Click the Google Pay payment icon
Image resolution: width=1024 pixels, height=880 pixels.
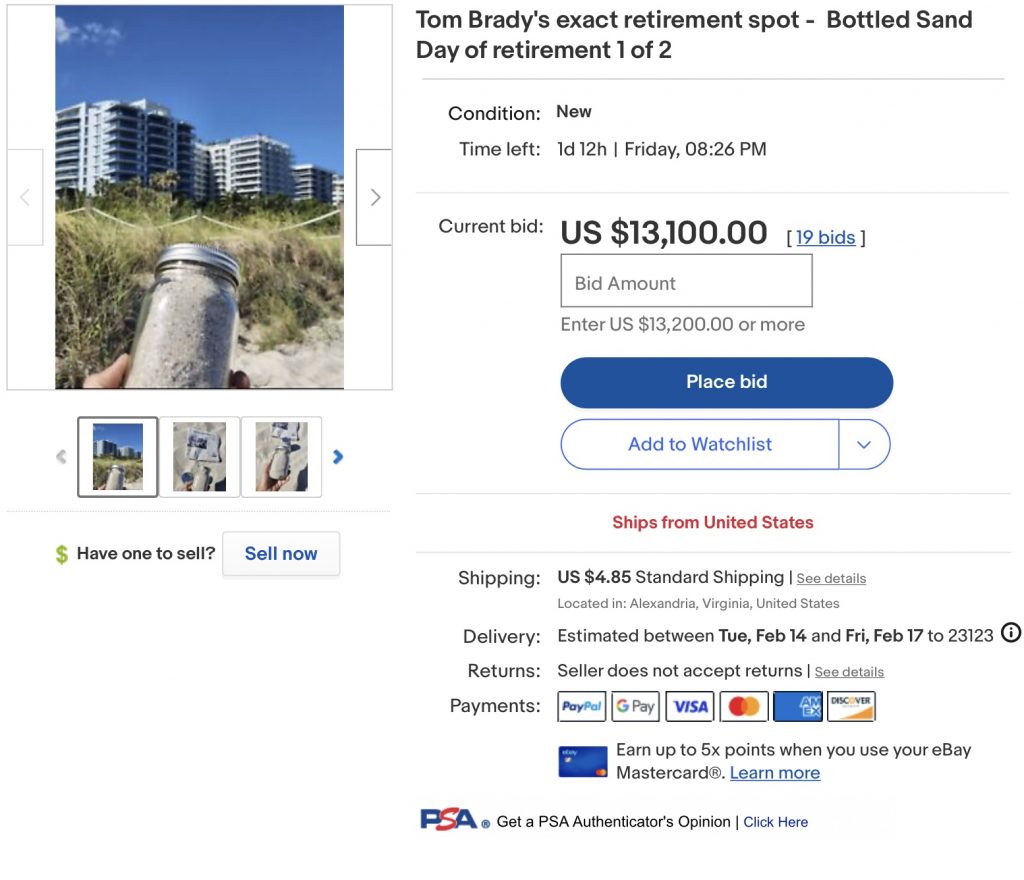[x=635, y=706]
